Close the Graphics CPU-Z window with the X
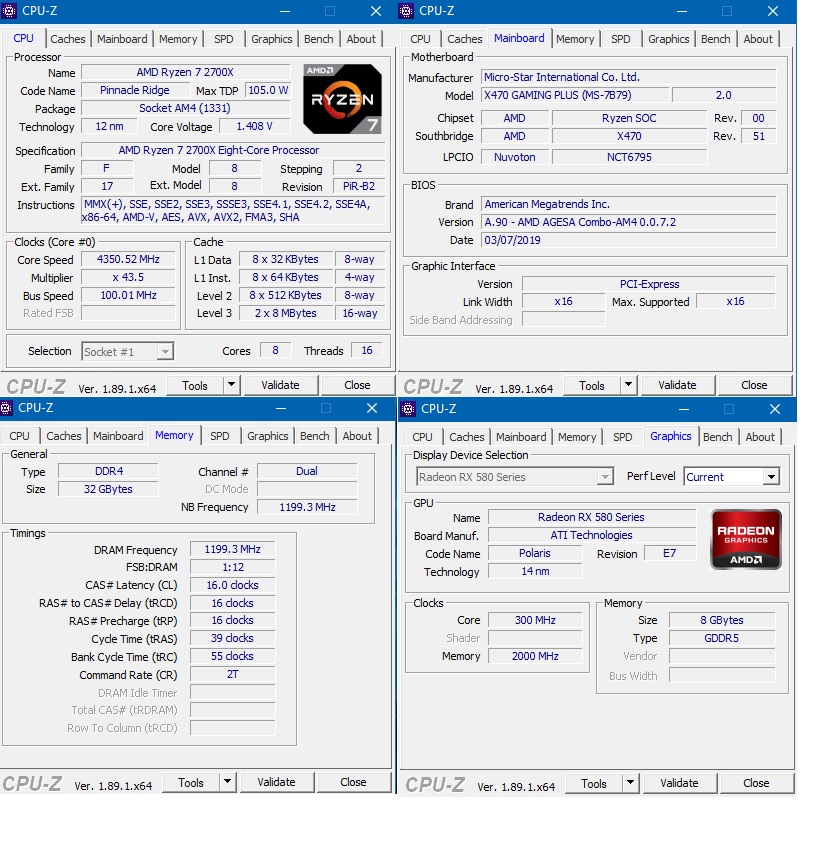The image size is (818, 847). [774, 409]
